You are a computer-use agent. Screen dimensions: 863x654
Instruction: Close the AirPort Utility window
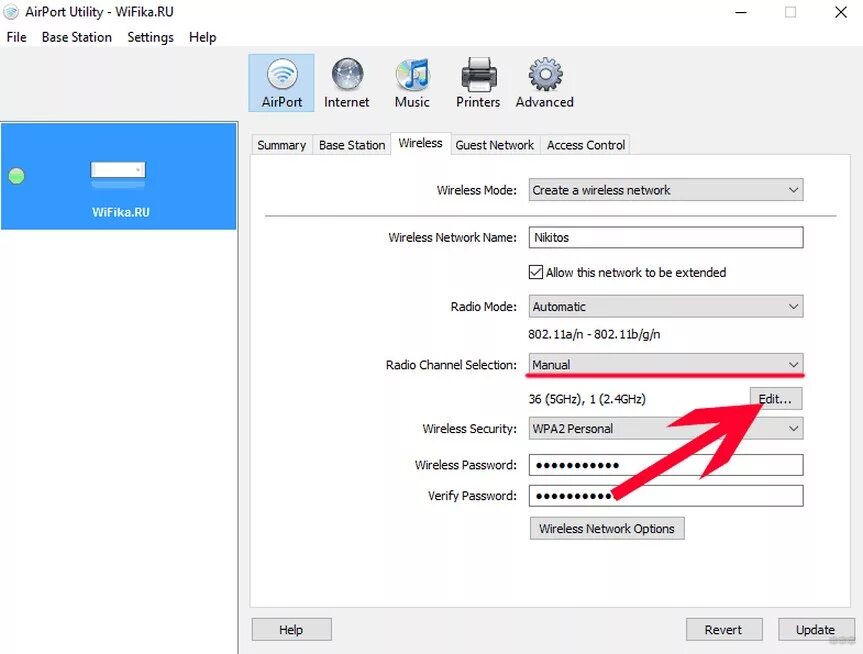tap(840, 12)
